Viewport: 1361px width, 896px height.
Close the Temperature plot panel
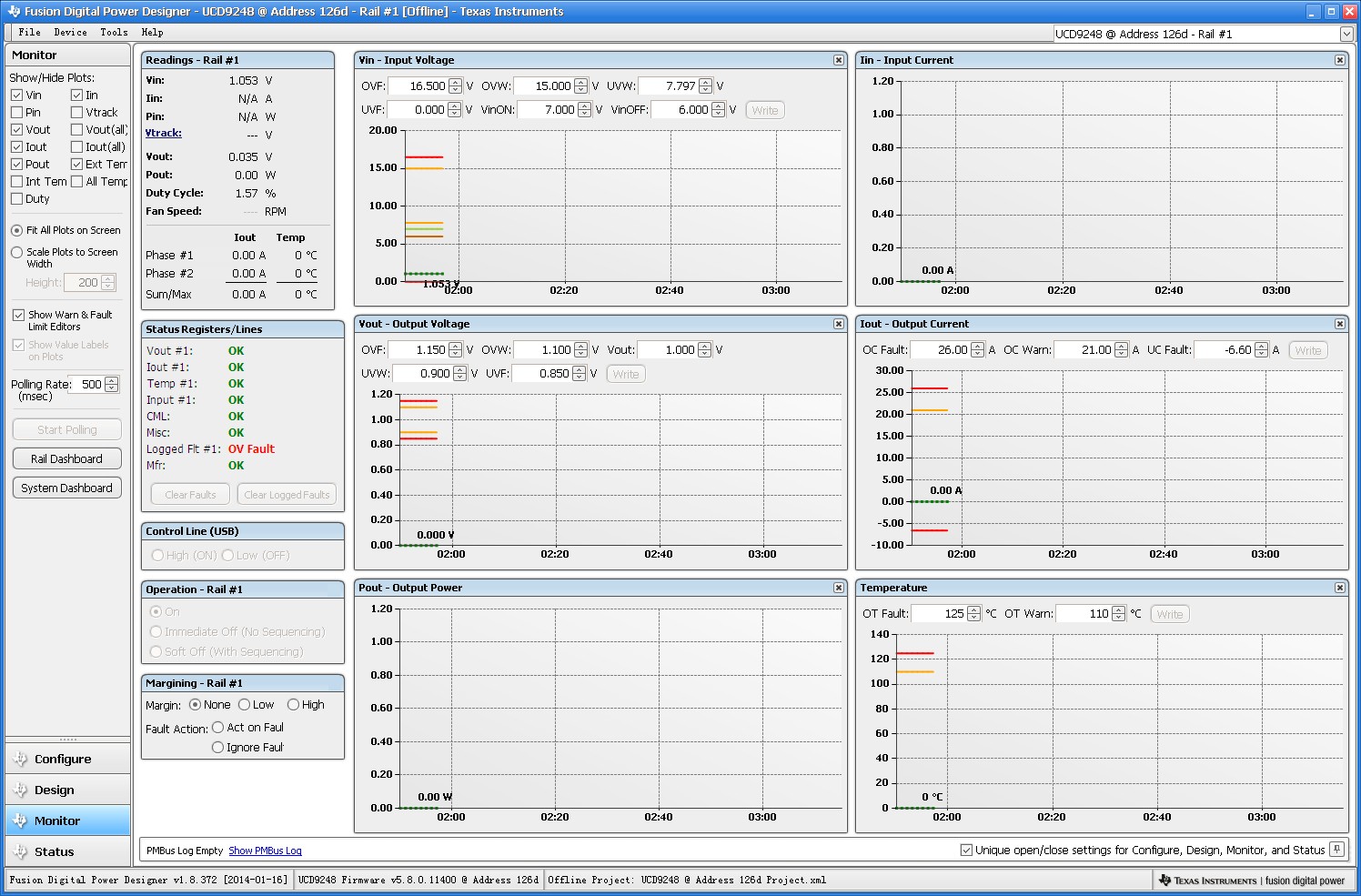pos(1340,588)
